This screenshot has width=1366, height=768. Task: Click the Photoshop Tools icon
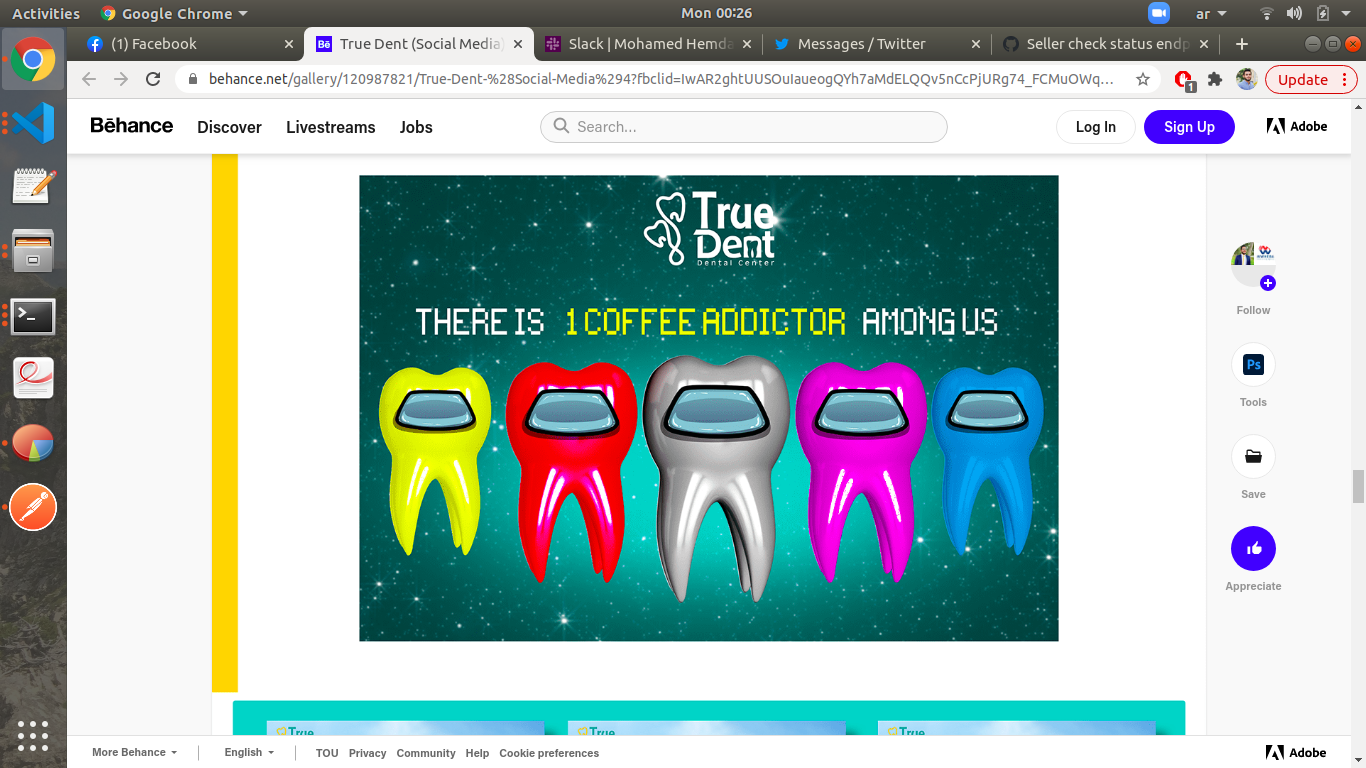pyautogui.click(x=1253, y=365)
